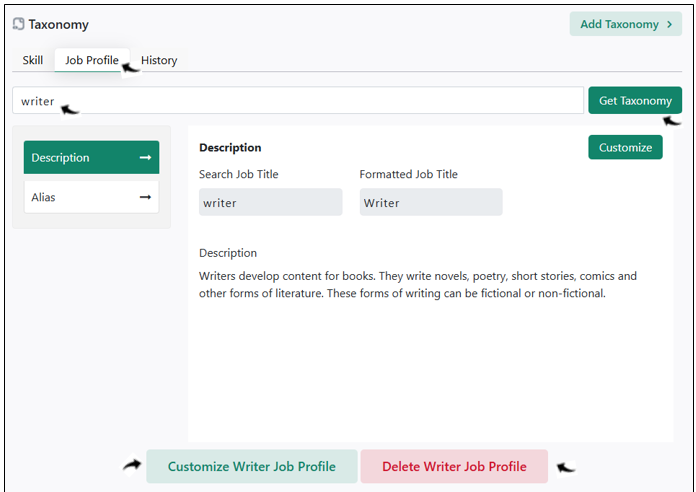Image resolution: width=696 pixels, height=492 pixels.
Task: Select the Alias sidebar item
Action: [91, 197]
